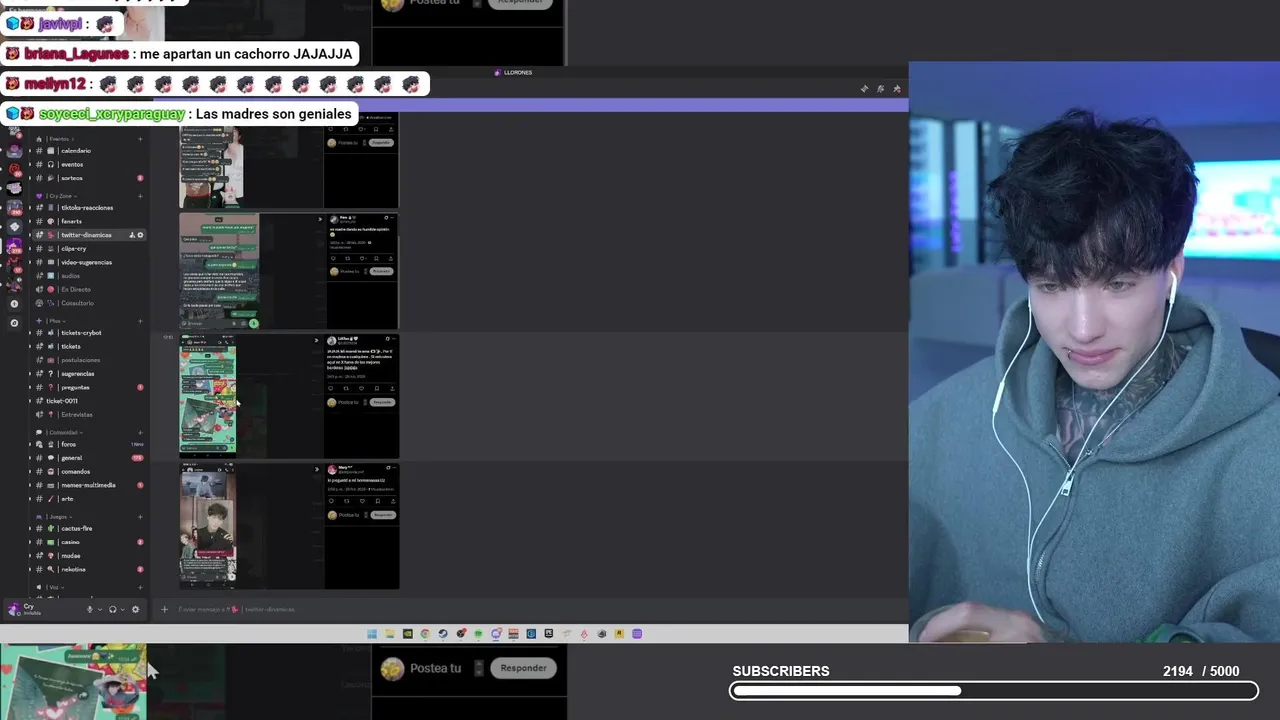Open Spotify from the taskbar
This screenshot has height=720, width=1280.
(x=478, y=634)
